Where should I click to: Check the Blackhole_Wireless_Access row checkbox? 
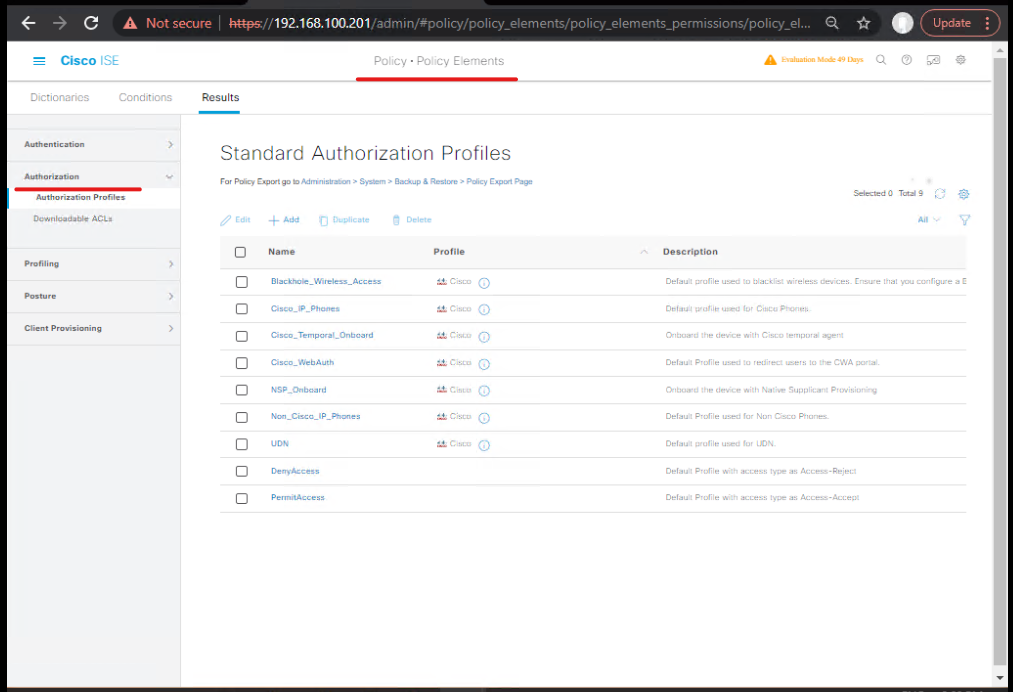coord(242,282)
